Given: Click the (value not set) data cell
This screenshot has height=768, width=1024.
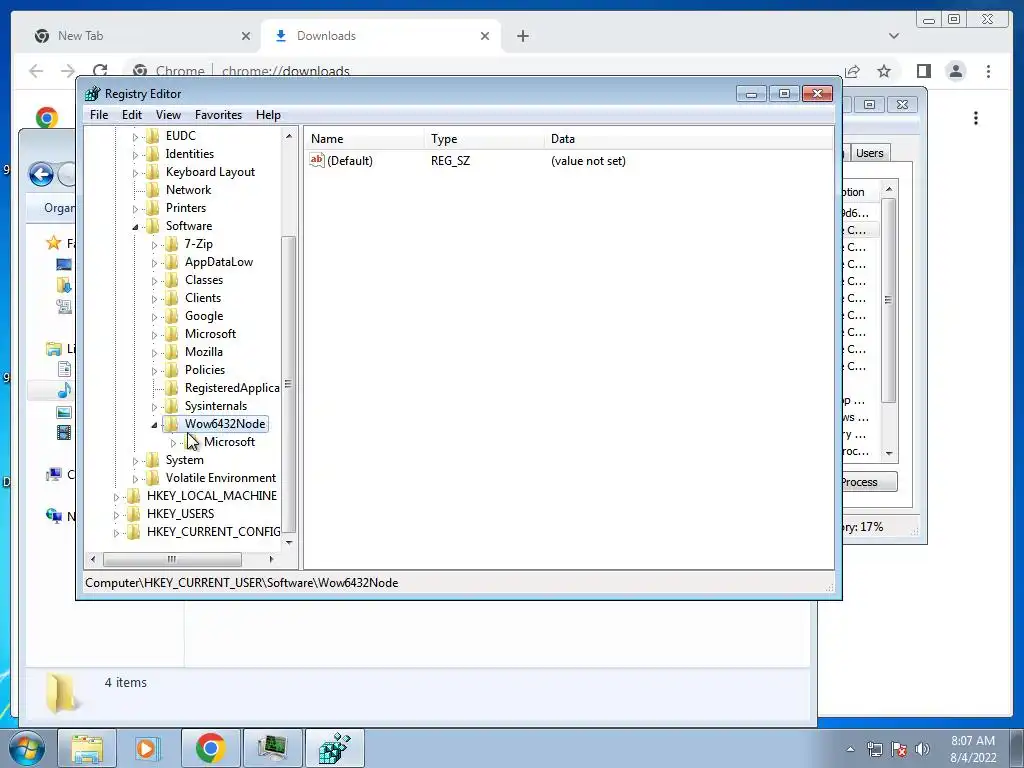Looking at the screenshot, I should [588, 161].
